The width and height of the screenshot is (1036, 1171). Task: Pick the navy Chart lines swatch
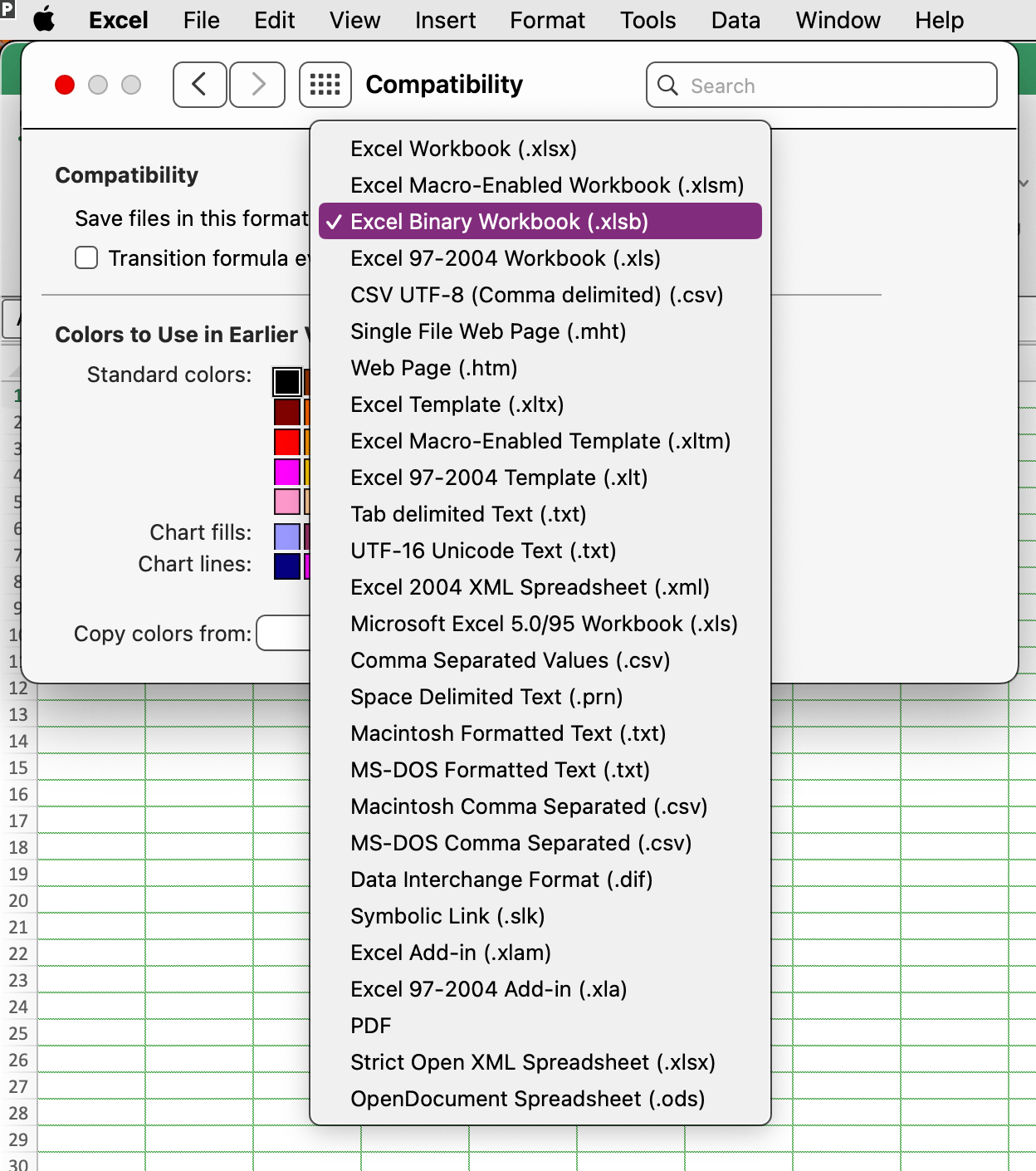[287, 566]
